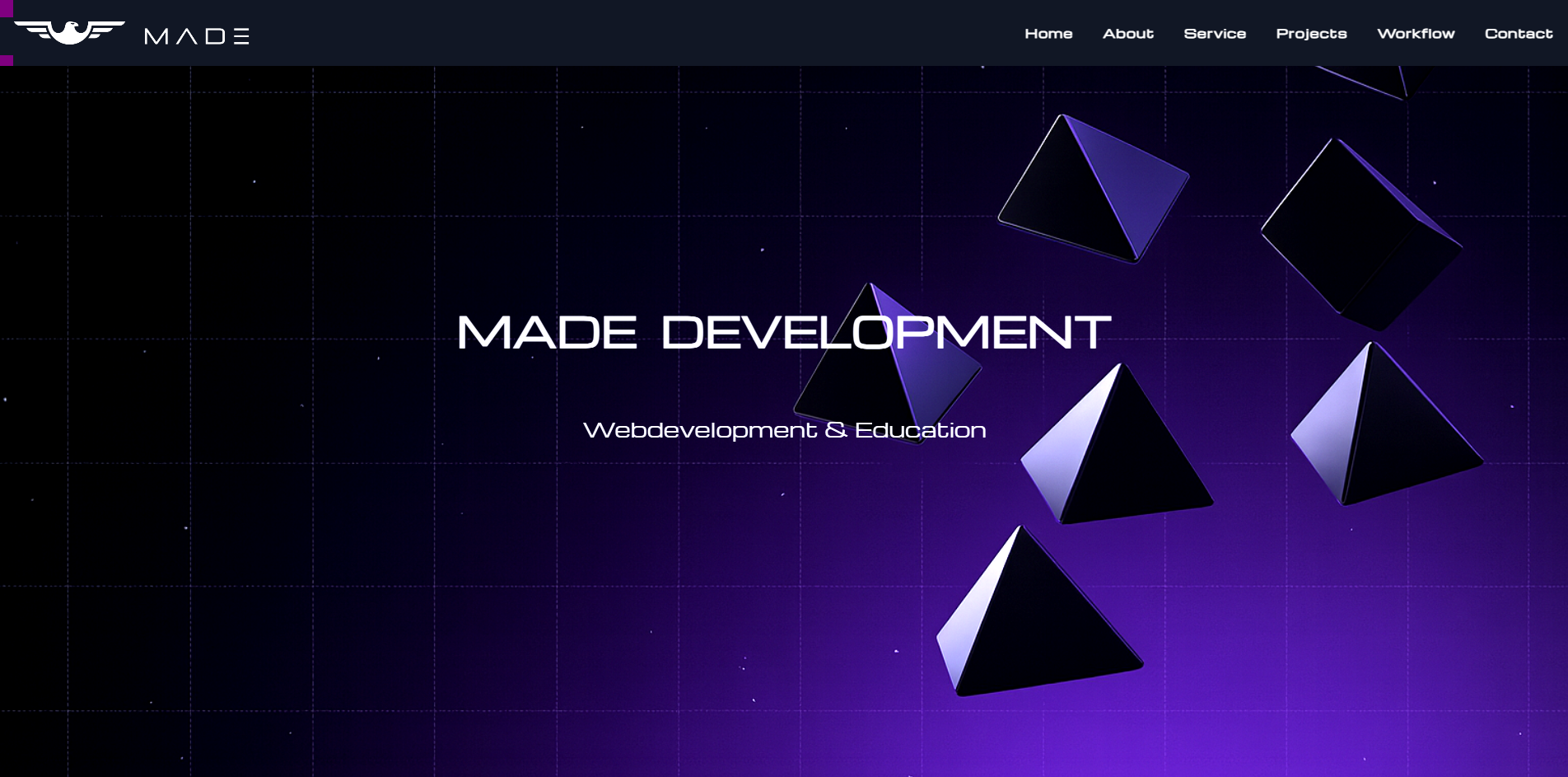Open the Projects nav item
This screenshot has height=777, width=1568.
[x=1311, y=34]
